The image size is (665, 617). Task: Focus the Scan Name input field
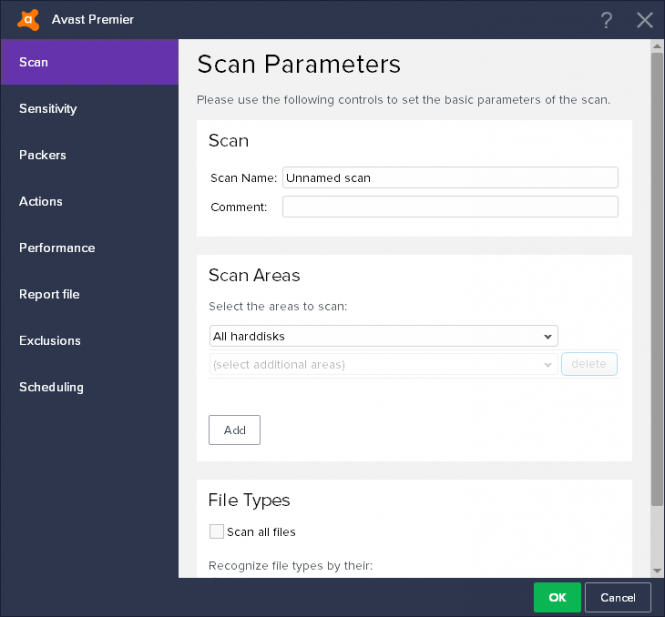coord(450,178)
